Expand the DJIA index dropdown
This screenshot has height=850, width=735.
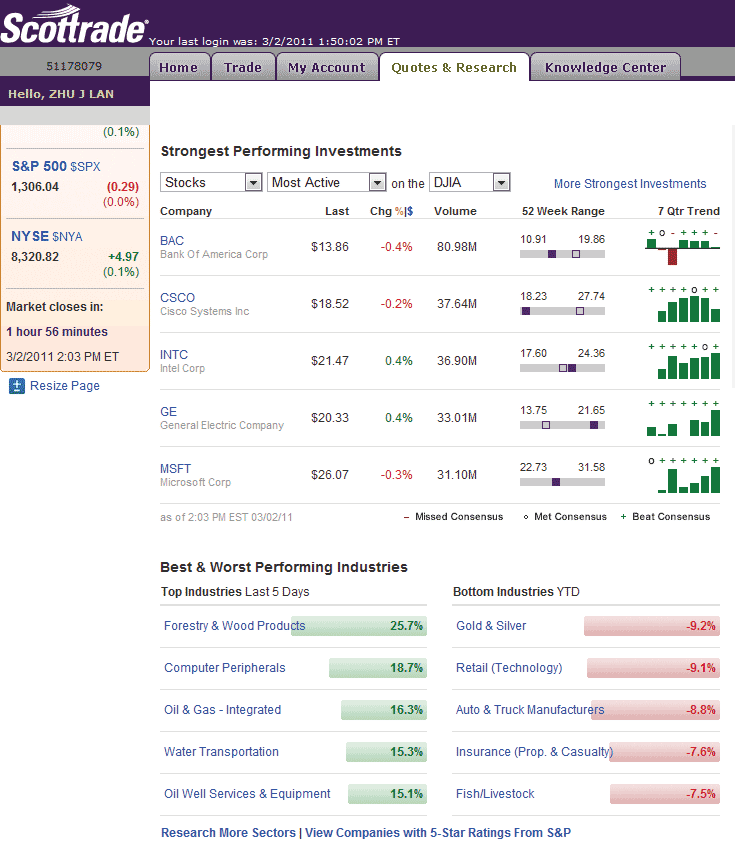(x=470, y=182)
